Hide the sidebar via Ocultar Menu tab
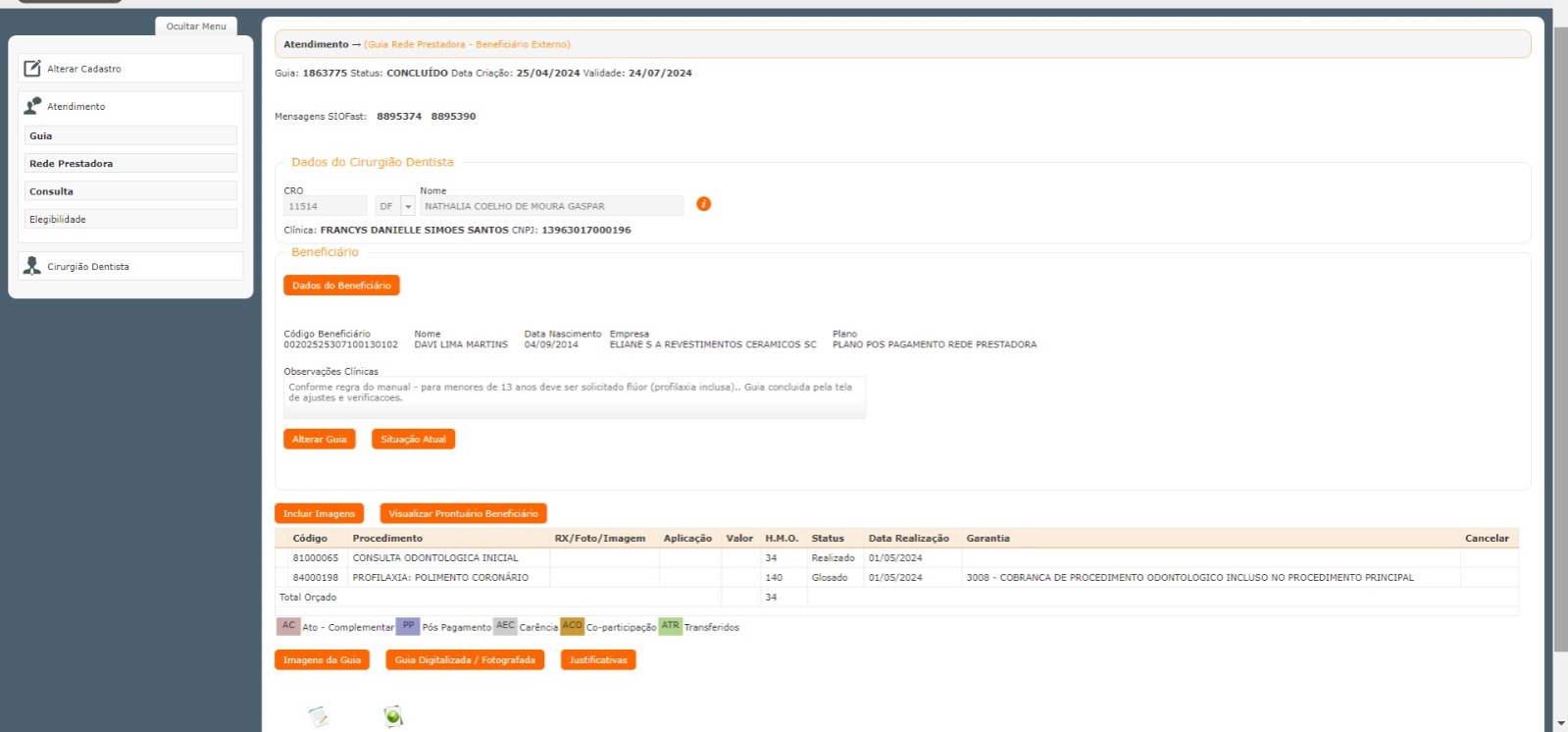The height and width of the screenshot is (732, 1568). [196, 26]
